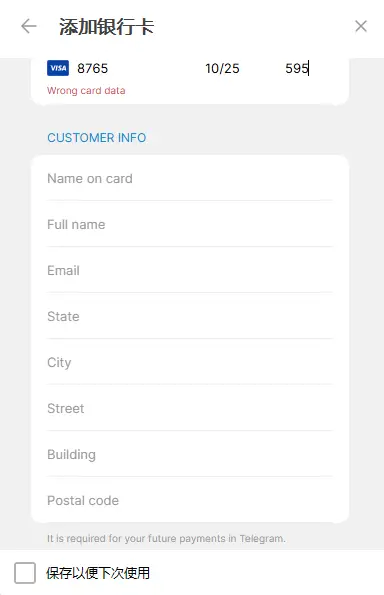Click the Name on card field
The image size is (384, 595).
point(190,178)
